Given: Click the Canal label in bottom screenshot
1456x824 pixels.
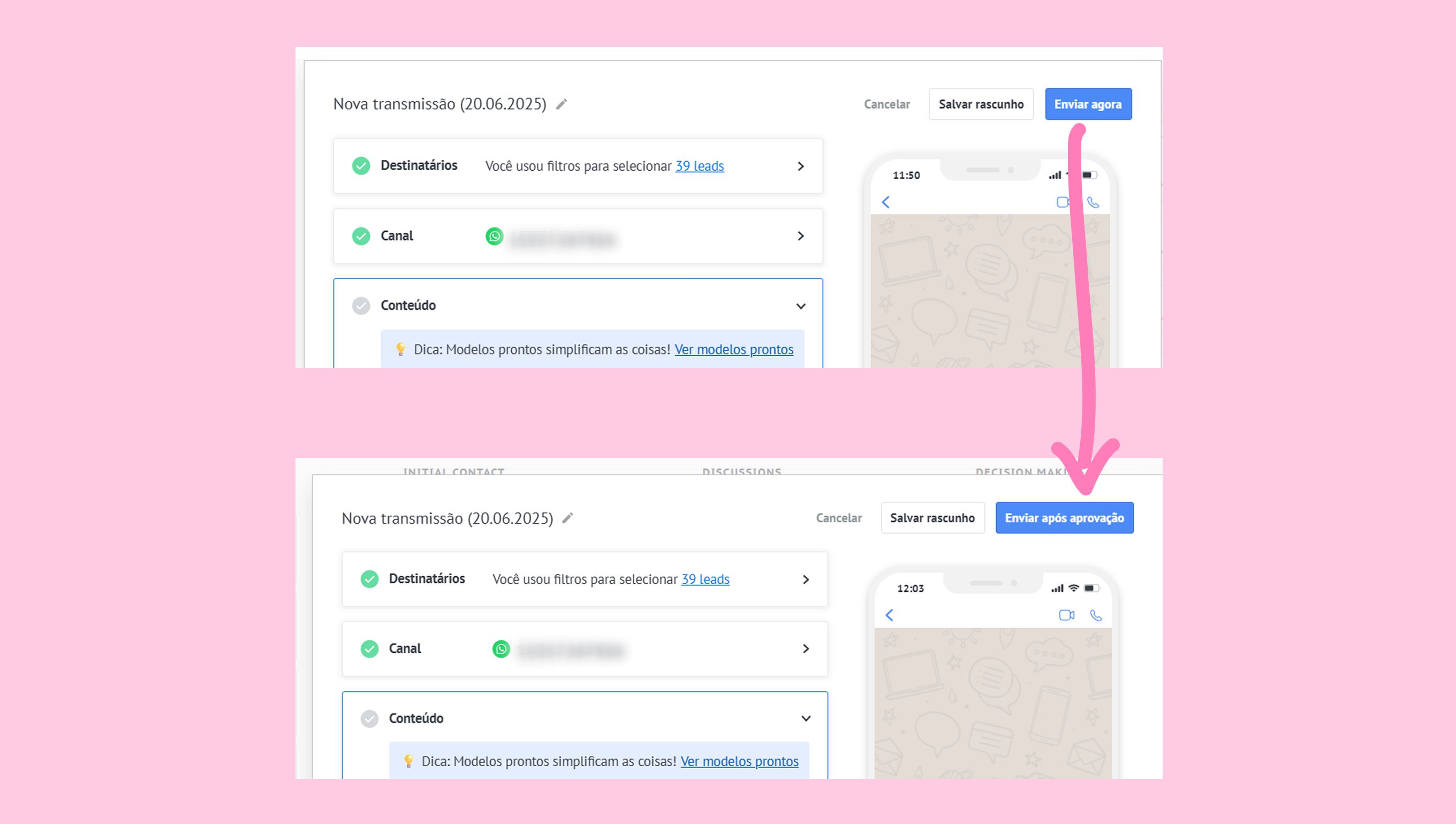Looking at the screenshot, I should point(405,648).
